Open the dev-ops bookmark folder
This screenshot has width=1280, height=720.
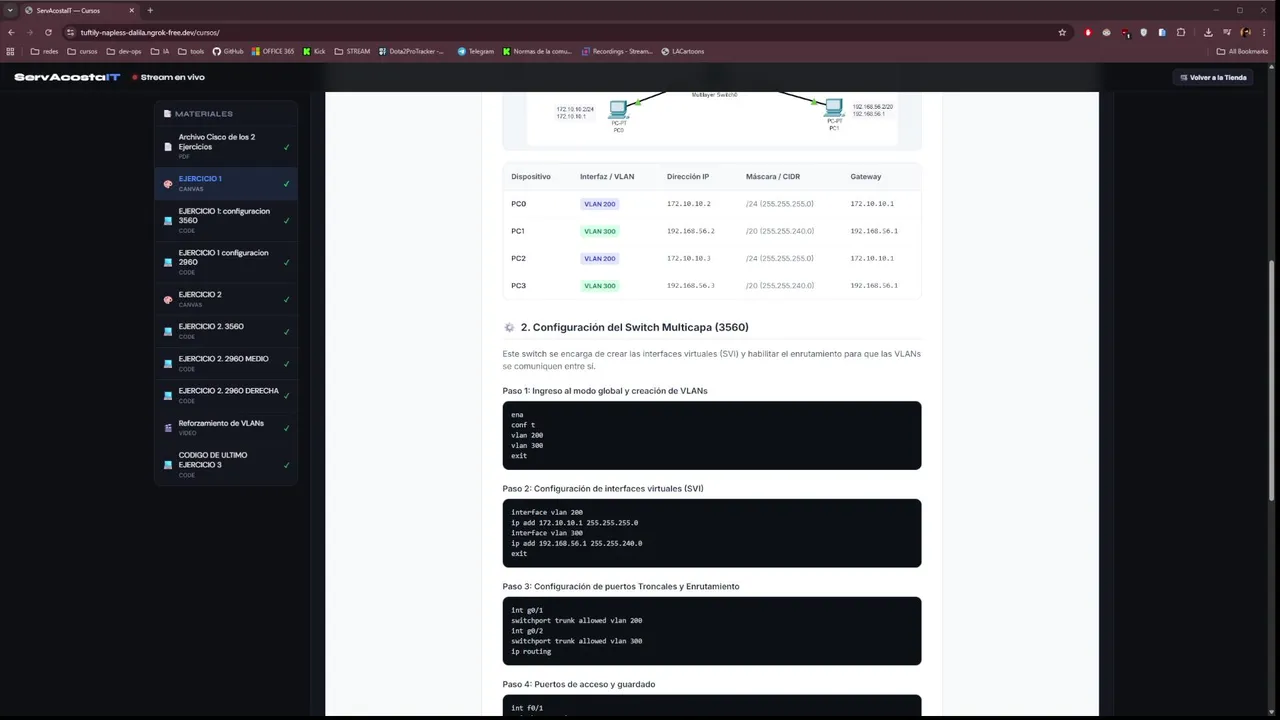pos(124,51)
